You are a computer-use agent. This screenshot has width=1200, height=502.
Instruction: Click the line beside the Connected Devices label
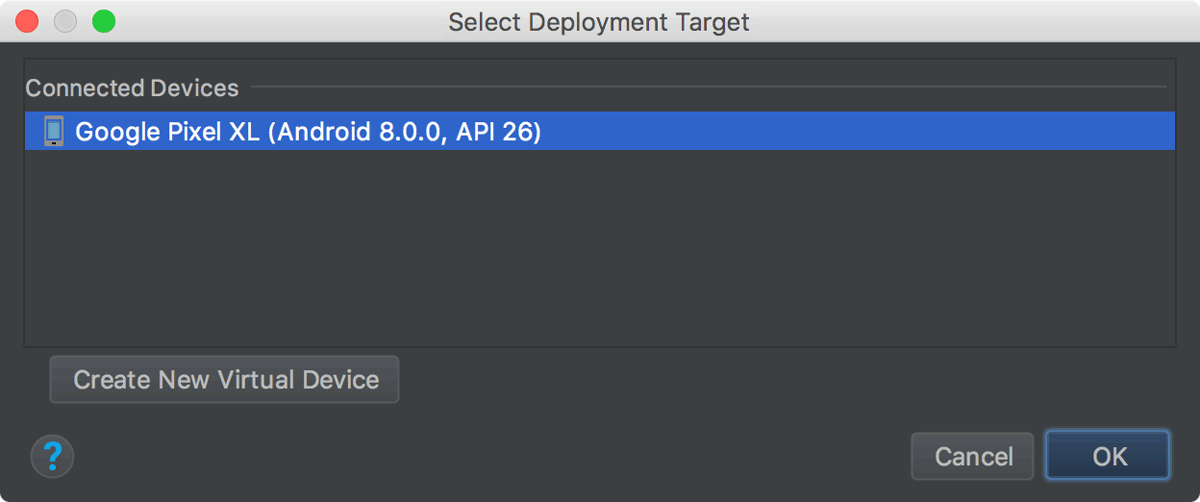(x=708, y=88)
